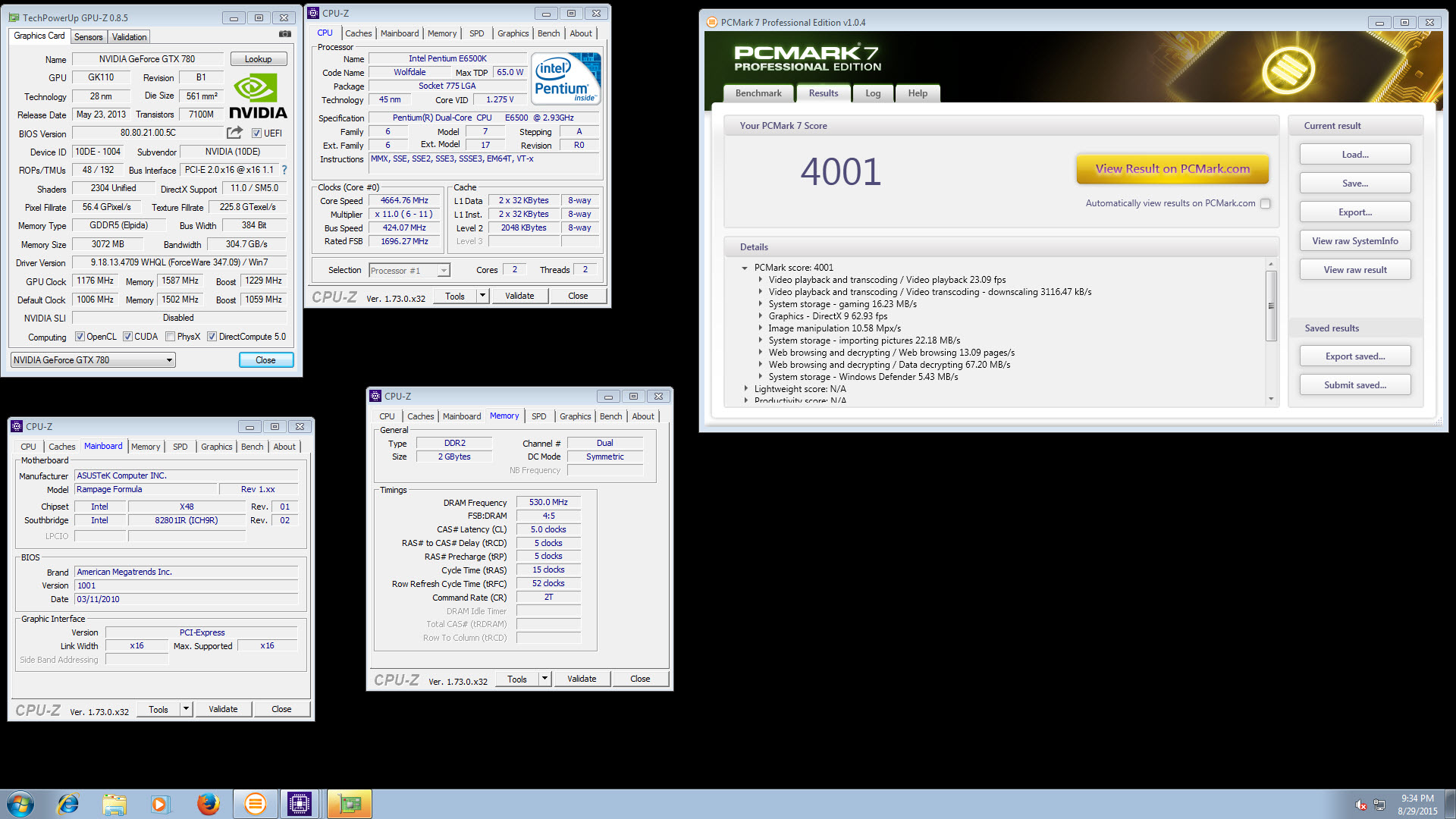Open Windows Media Player from the taskbar
The image size is (1456, 819).
click(160, 804)
